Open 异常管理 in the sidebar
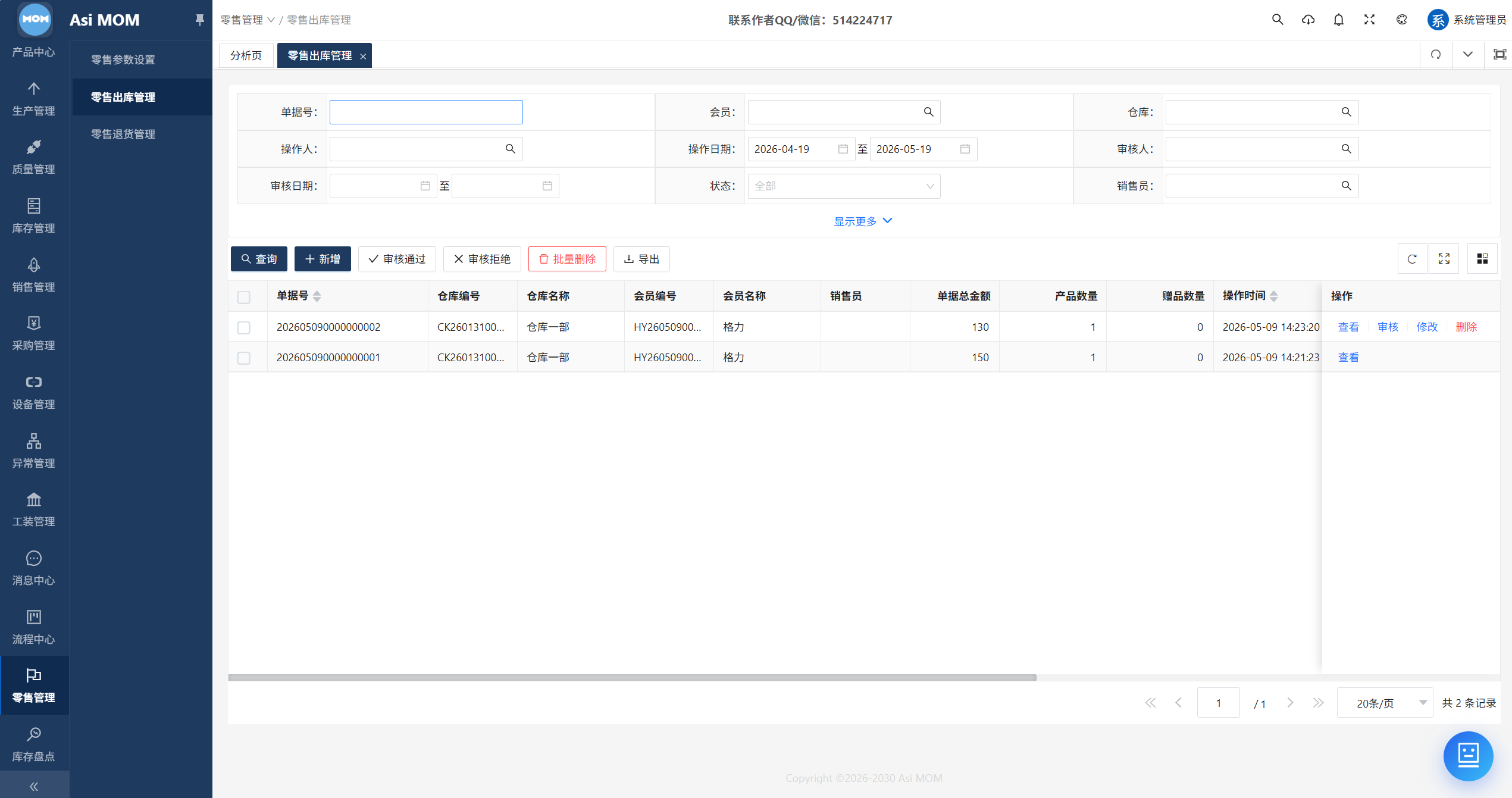1512x798 pixels. pyautogui.click(x=34, y=452)
